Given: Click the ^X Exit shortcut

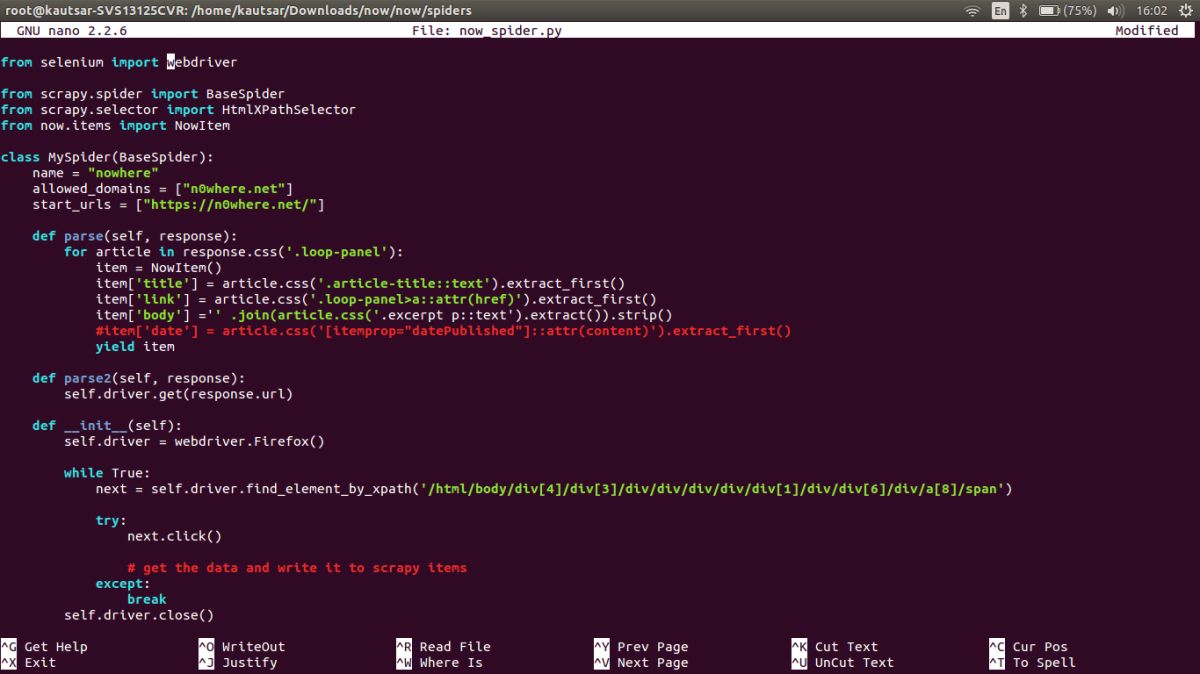Looking at the screenshot, I should click(28, 662).
